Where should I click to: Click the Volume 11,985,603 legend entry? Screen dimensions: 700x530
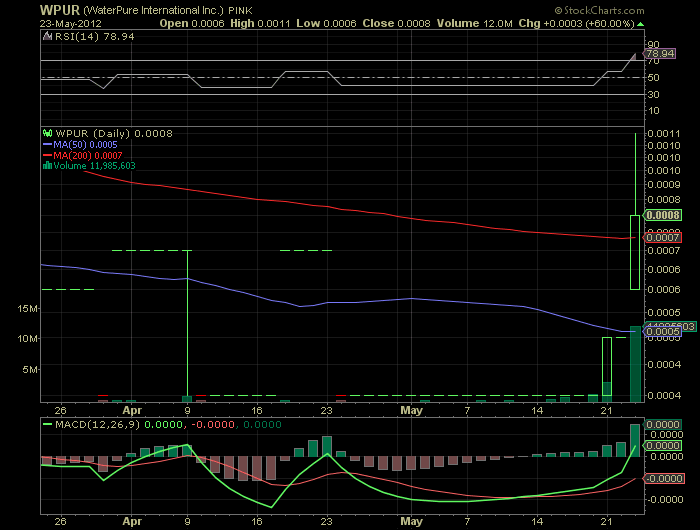94,166
